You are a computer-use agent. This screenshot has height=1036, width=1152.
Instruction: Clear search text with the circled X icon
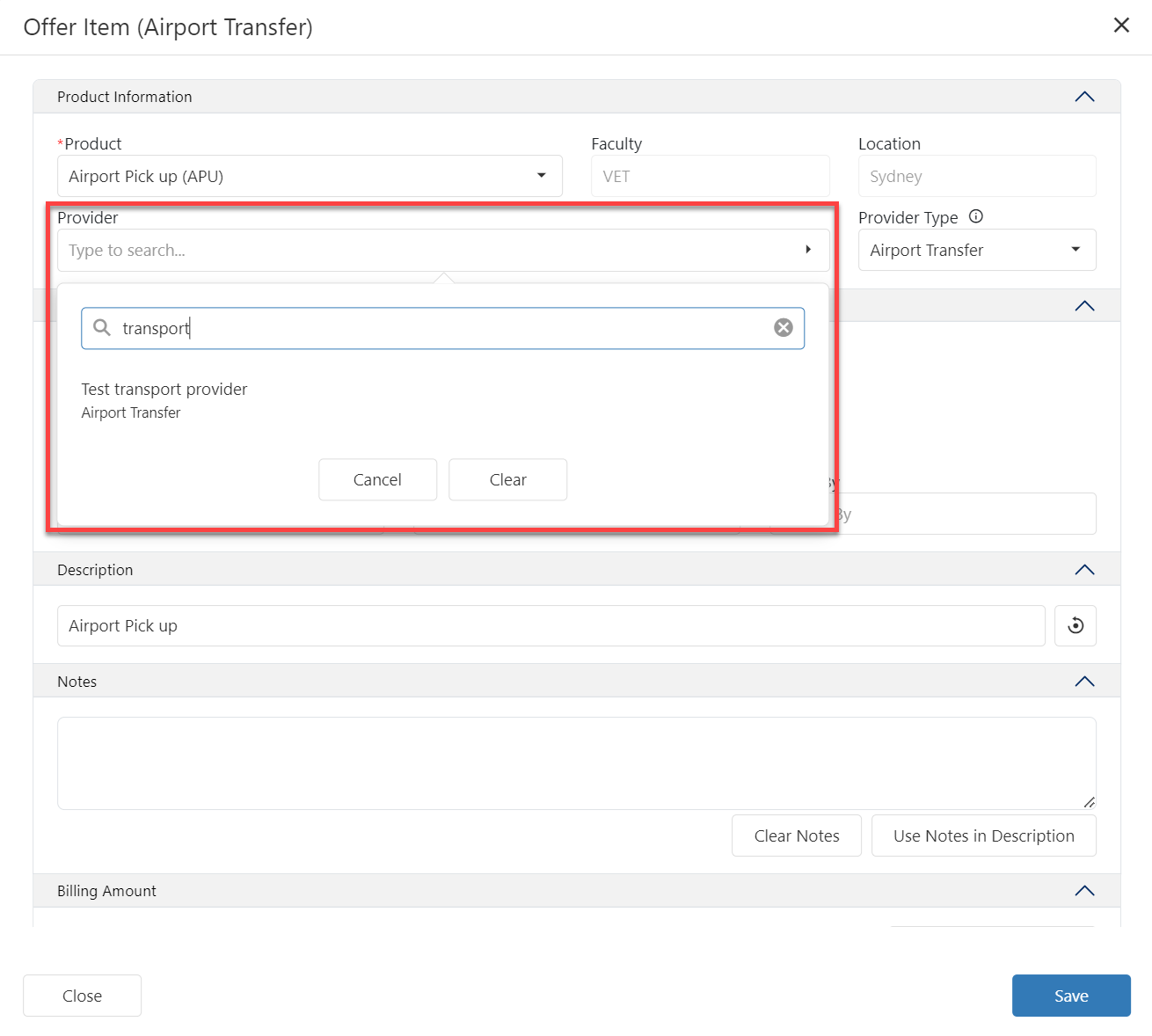783,328
